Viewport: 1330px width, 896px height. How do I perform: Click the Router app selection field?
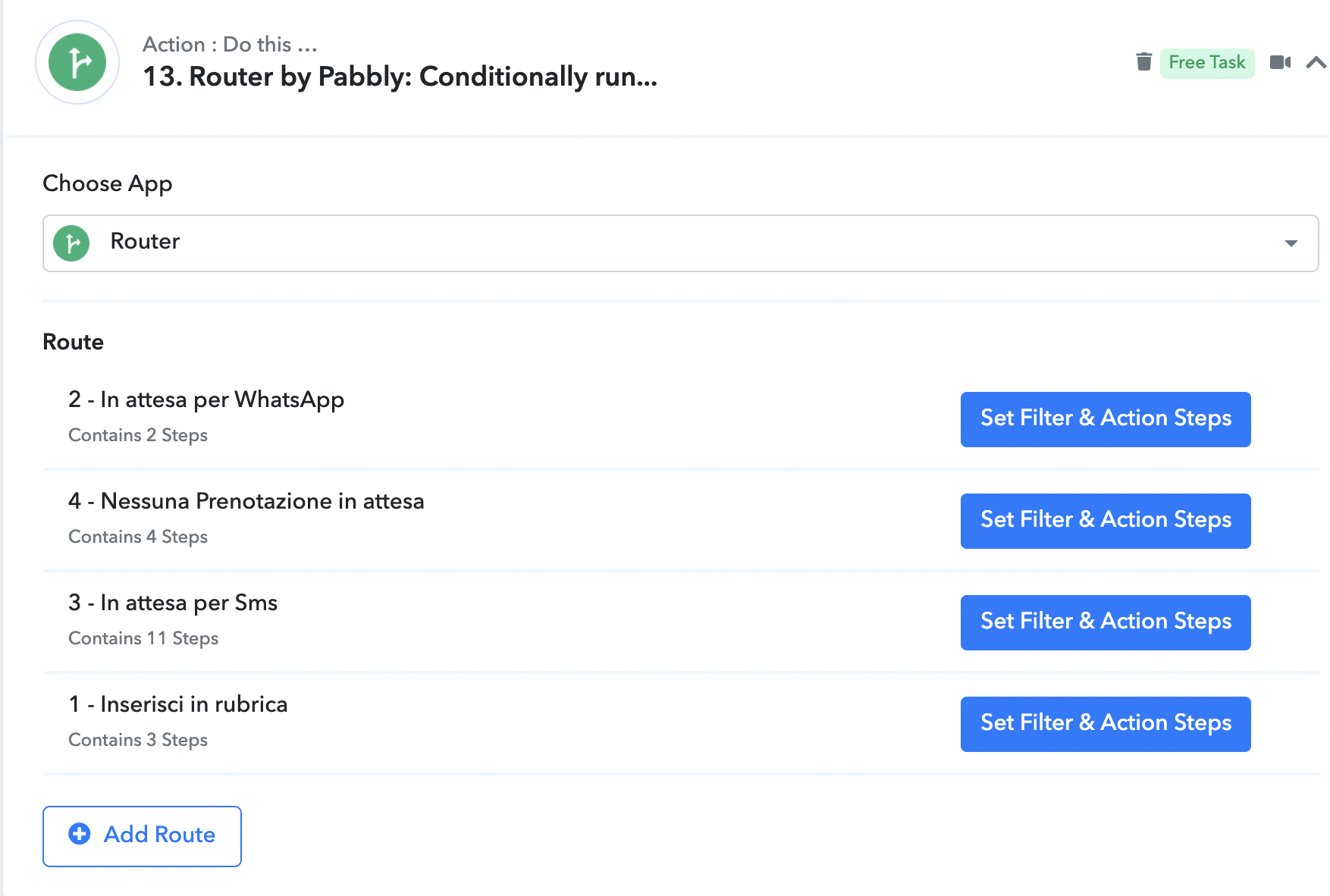(680, 243)
